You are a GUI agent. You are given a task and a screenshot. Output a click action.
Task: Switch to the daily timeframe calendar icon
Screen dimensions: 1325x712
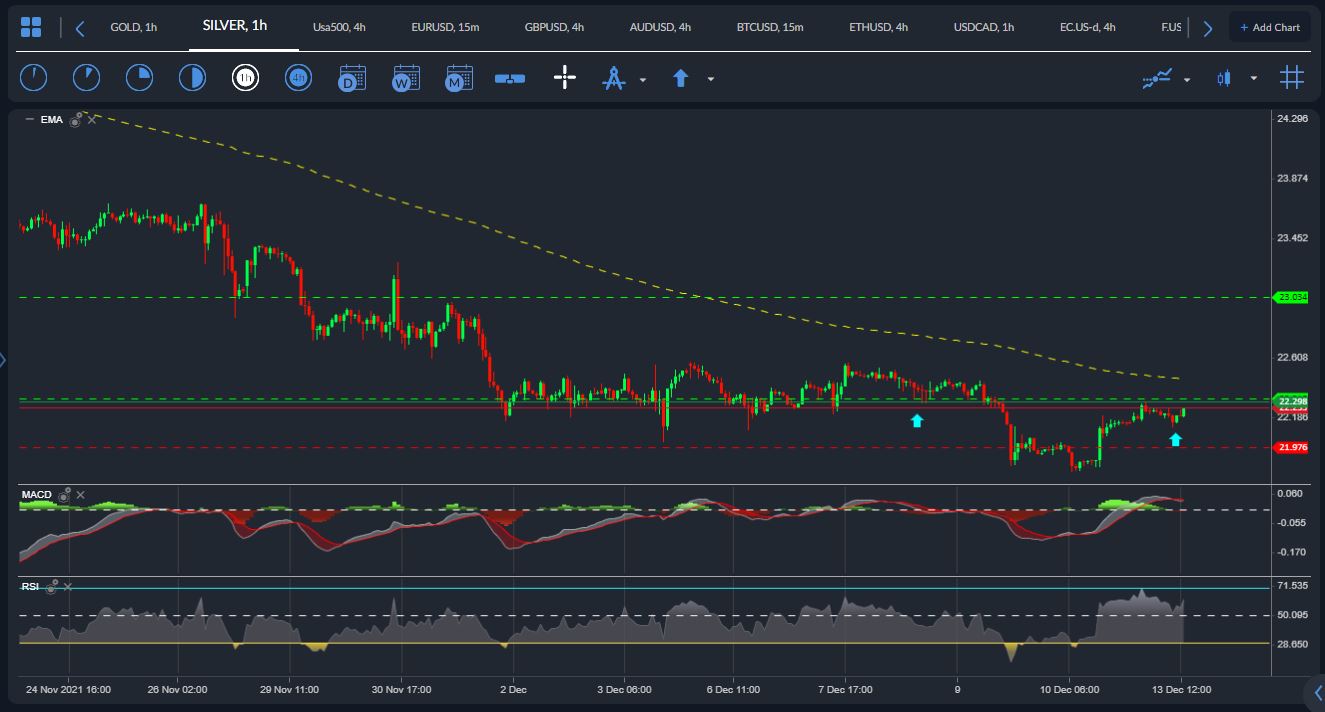(x=352, y=78)
